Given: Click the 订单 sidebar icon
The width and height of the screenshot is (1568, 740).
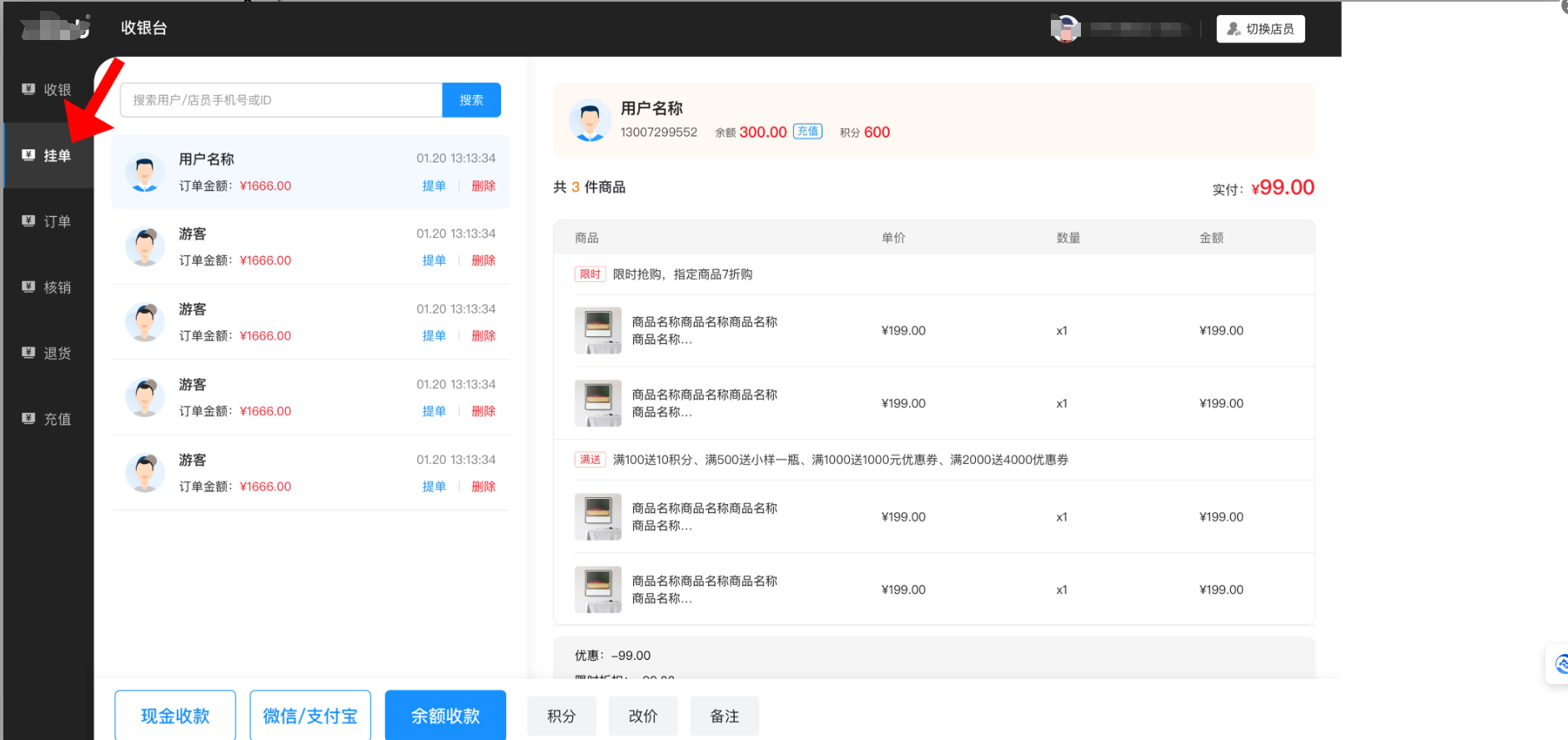Looking at the screenshot, I should (x=28, y=221).
